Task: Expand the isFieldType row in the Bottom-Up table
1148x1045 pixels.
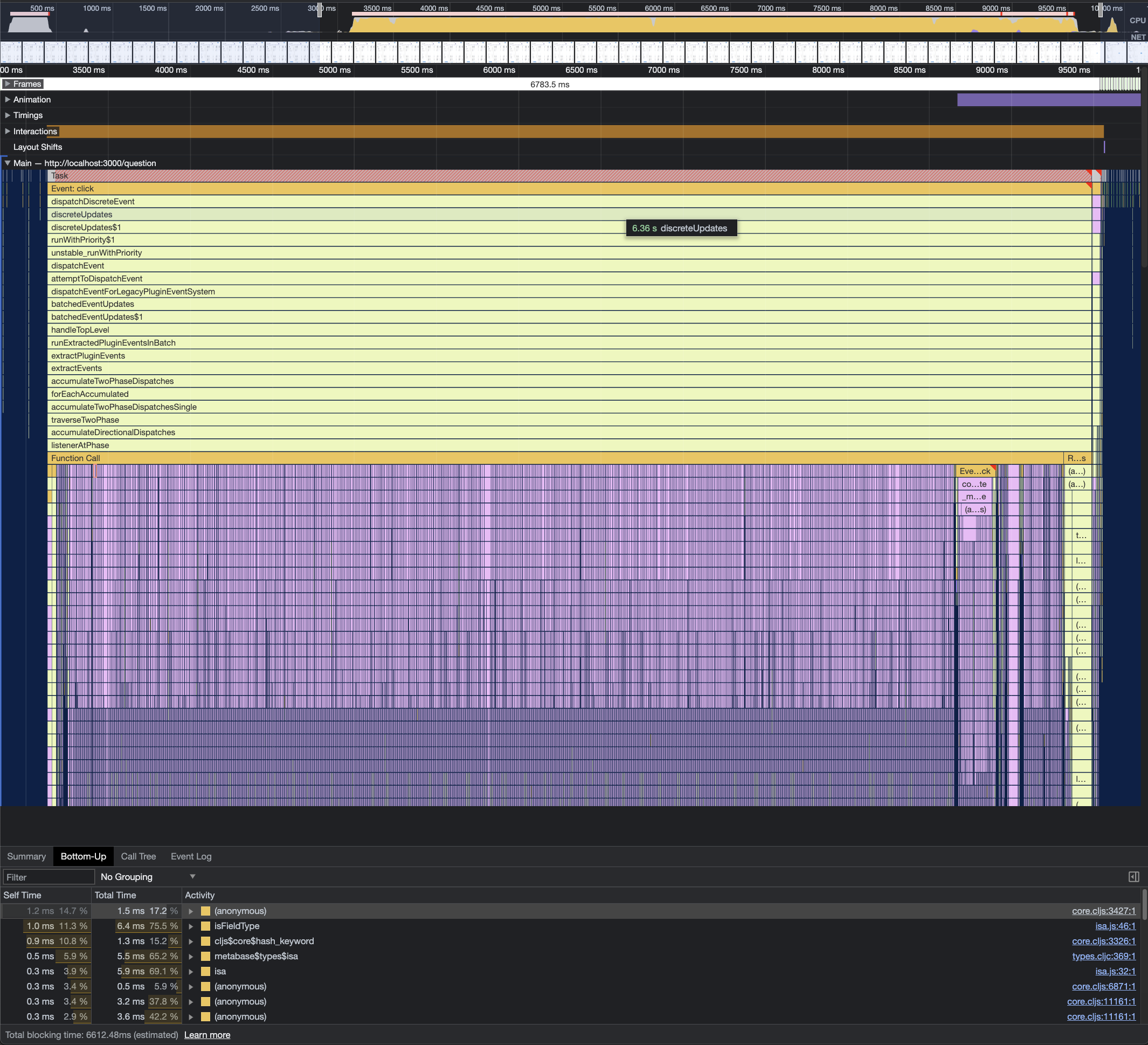Action: pyautogui.click(x=190, y=926)
